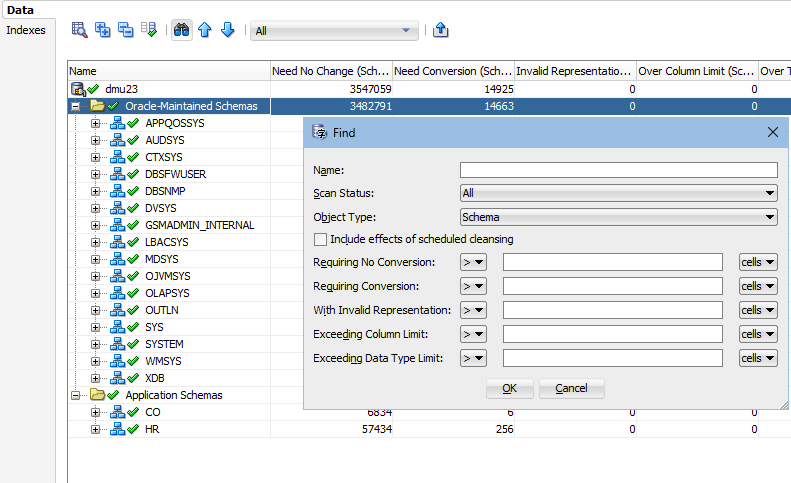Click the Requiring No Conversion value field

[x=612, y=262]
